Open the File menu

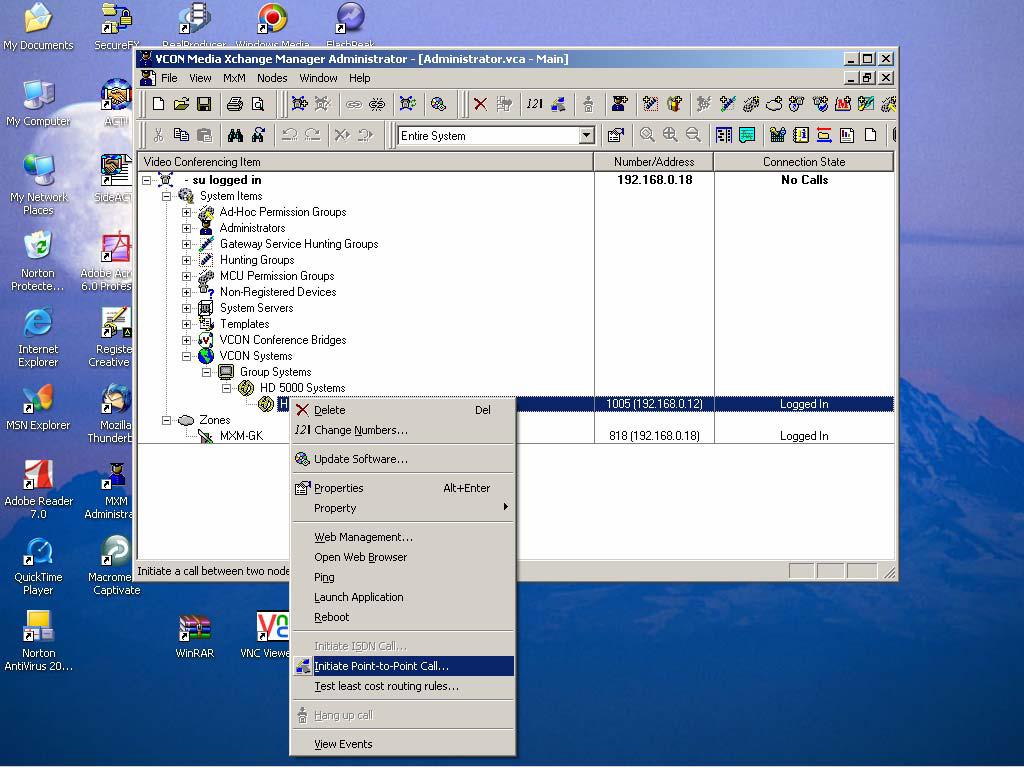tap(169, 78)
